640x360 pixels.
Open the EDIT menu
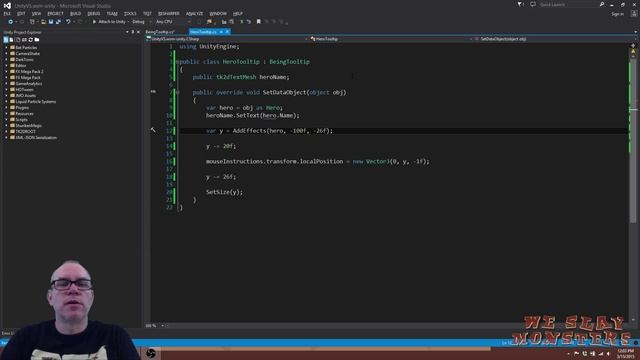tap(21, 14)
